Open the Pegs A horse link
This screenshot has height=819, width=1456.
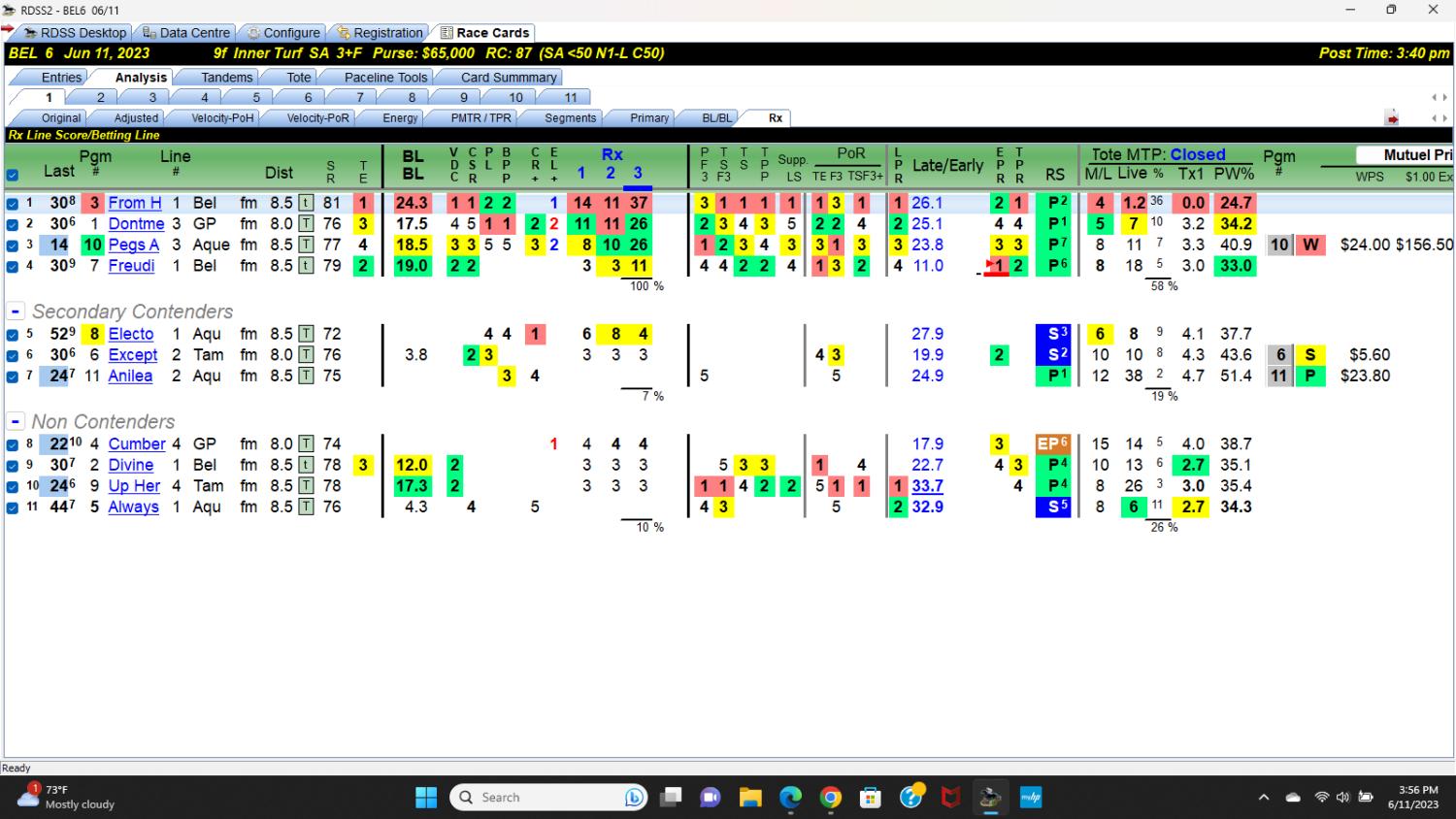(134, 245)
